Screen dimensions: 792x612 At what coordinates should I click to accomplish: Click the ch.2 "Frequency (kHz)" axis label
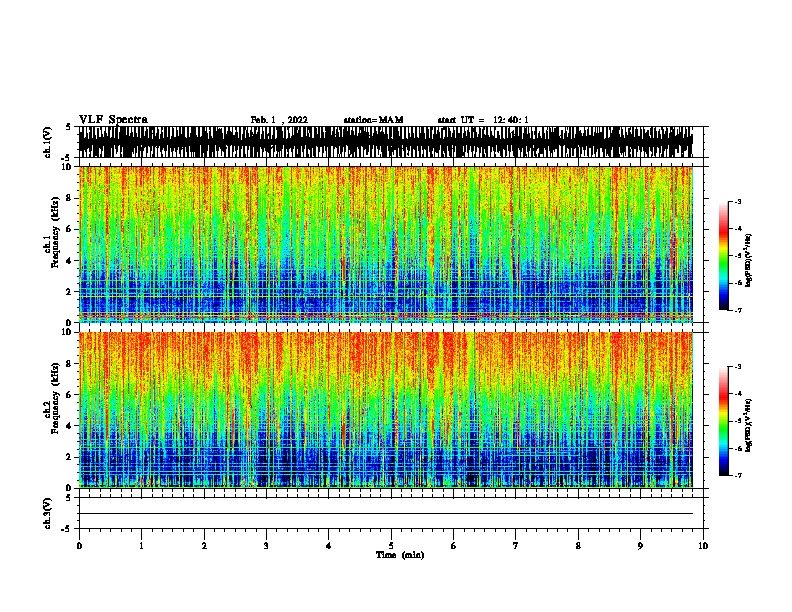click(x=56, y=398)
